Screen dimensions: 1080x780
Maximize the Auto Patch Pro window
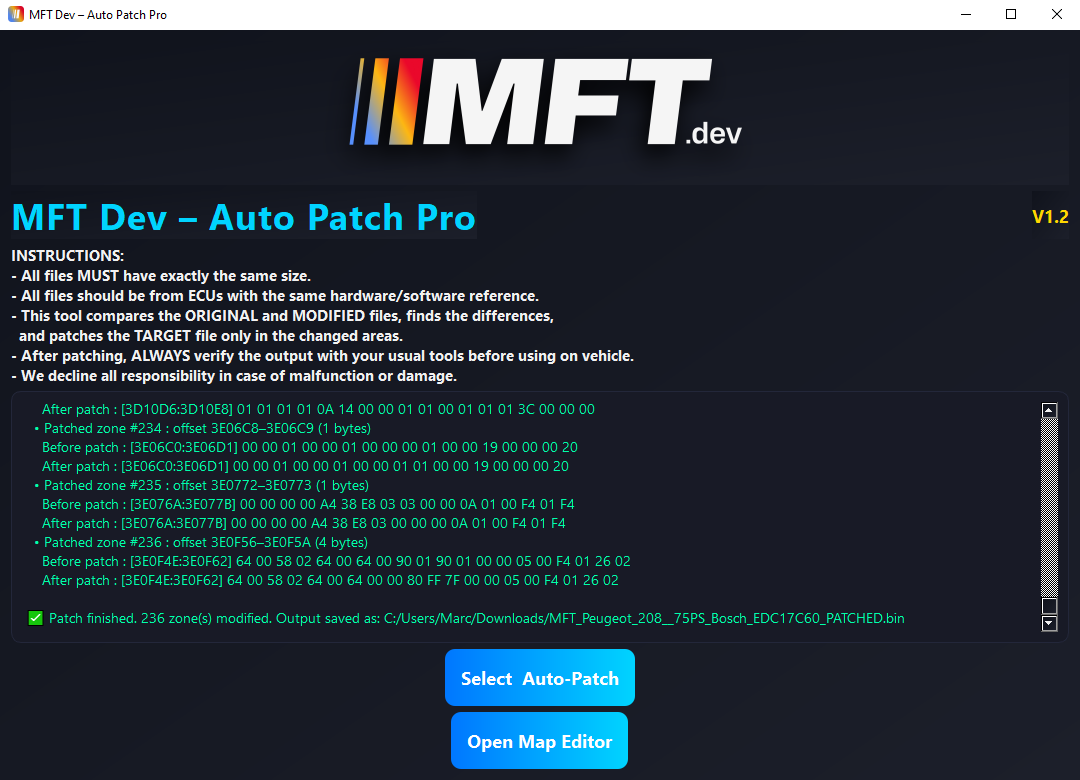(1011, 14)
